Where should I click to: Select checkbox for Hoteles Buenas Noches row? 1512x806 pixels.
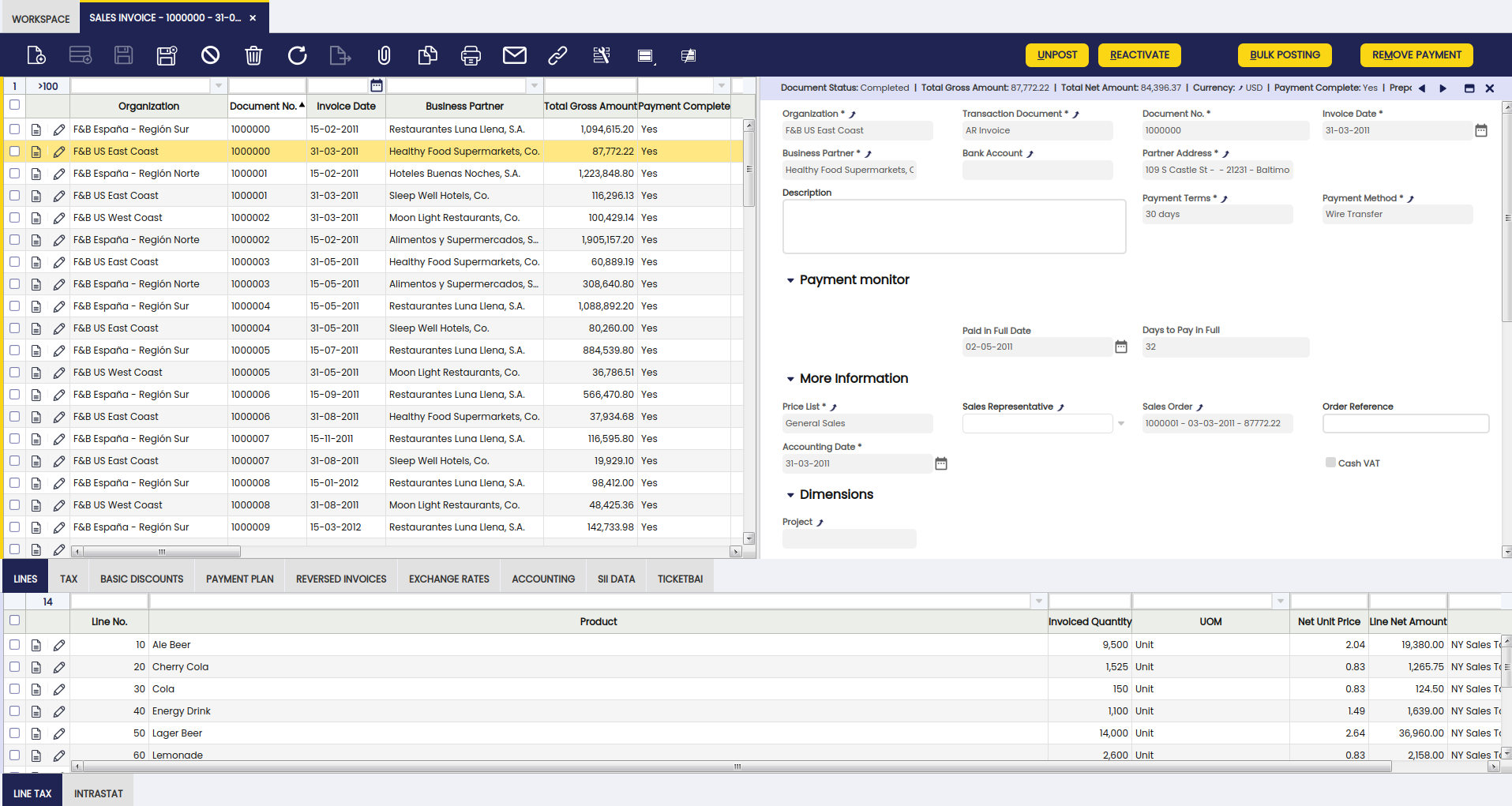pos(14,173)
